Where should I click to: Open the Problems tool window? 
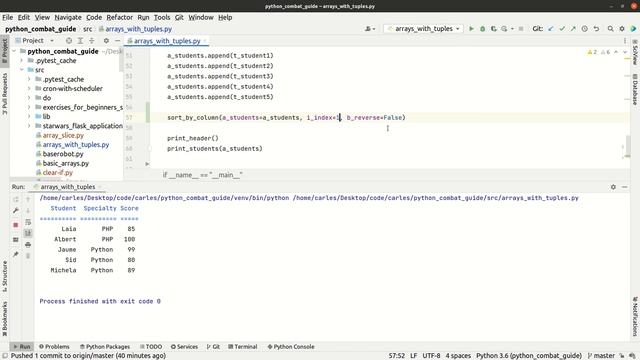54,347
